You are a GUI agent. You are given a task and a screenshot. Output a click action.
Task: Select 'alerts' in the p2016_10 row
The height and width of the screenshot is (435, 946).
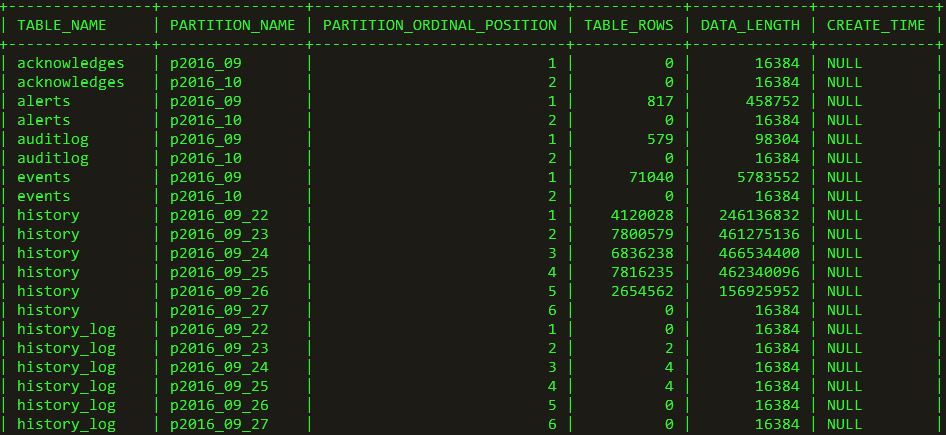[x=43, y=120]
